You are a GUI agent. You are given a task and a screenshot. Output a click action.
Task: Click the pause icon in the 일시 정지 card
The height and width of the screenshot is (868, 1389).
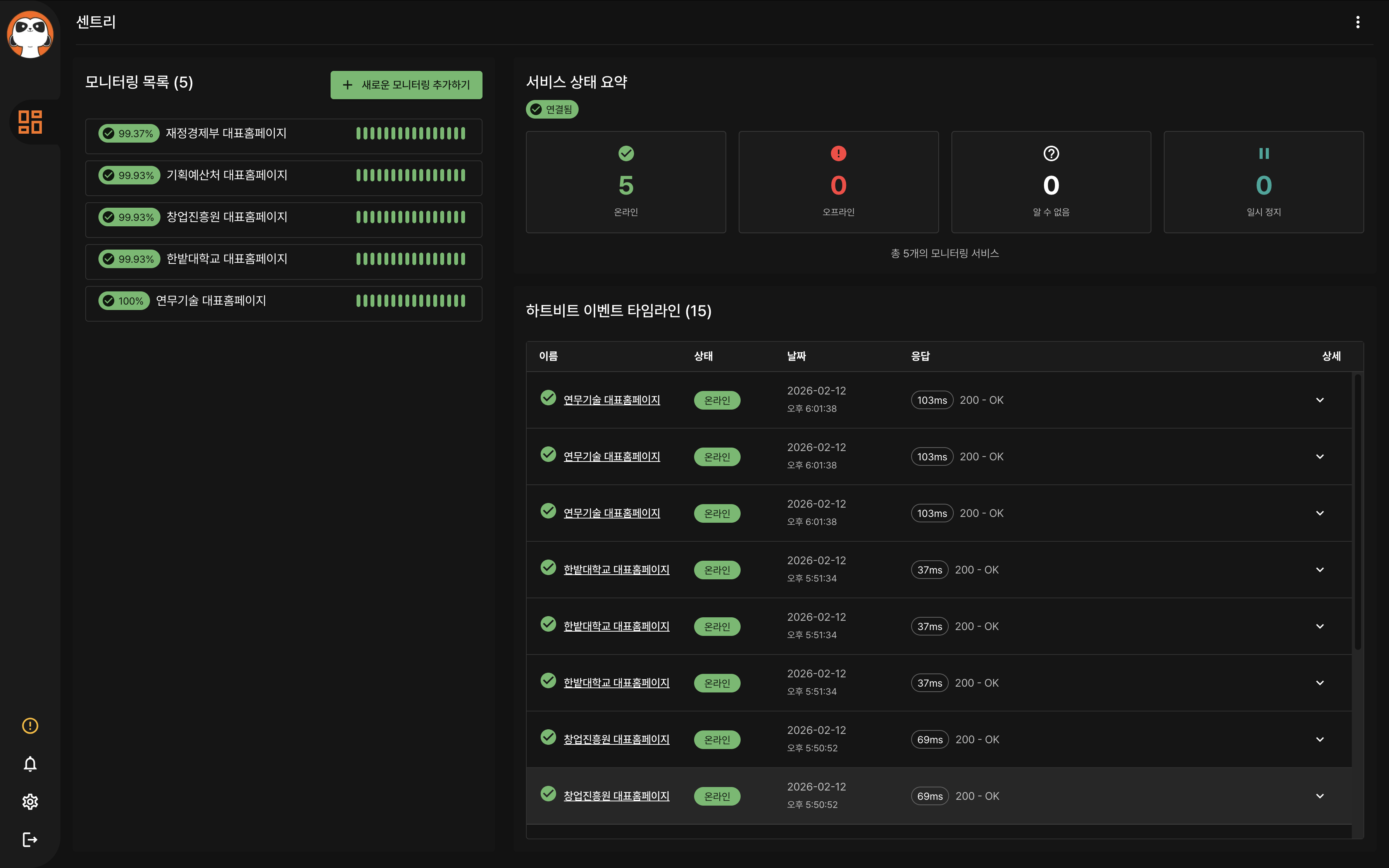1263,153
